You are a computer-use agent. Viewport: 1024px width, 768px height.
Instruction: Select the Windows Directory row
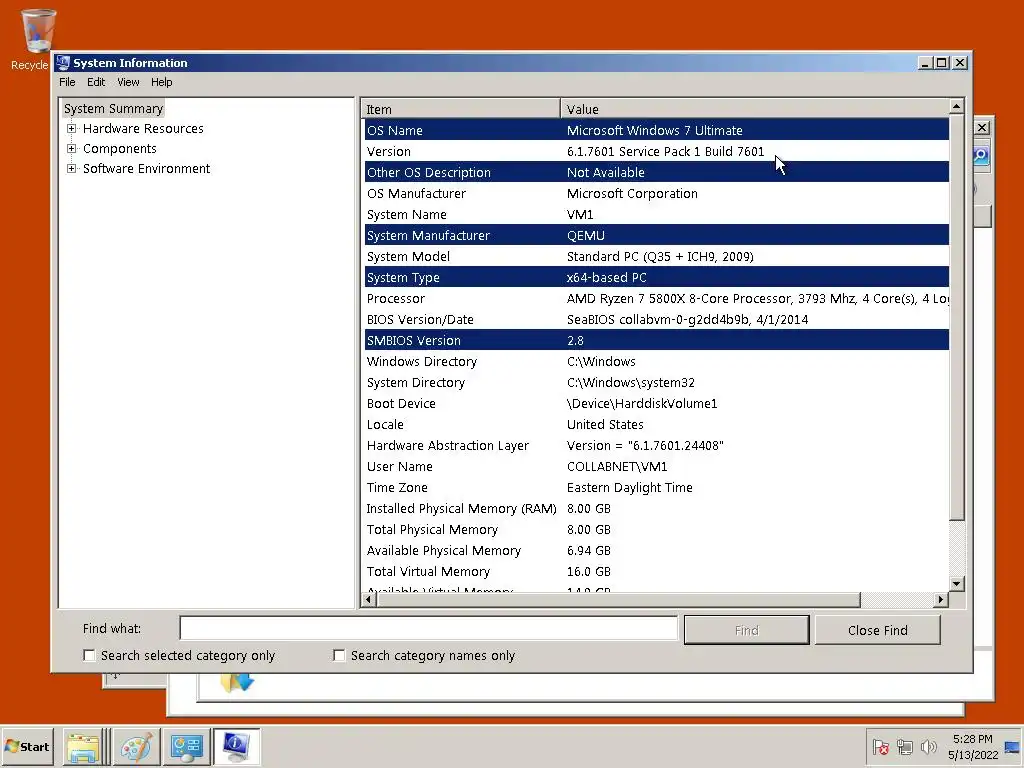pyautogui.click(x=656, y=361)
